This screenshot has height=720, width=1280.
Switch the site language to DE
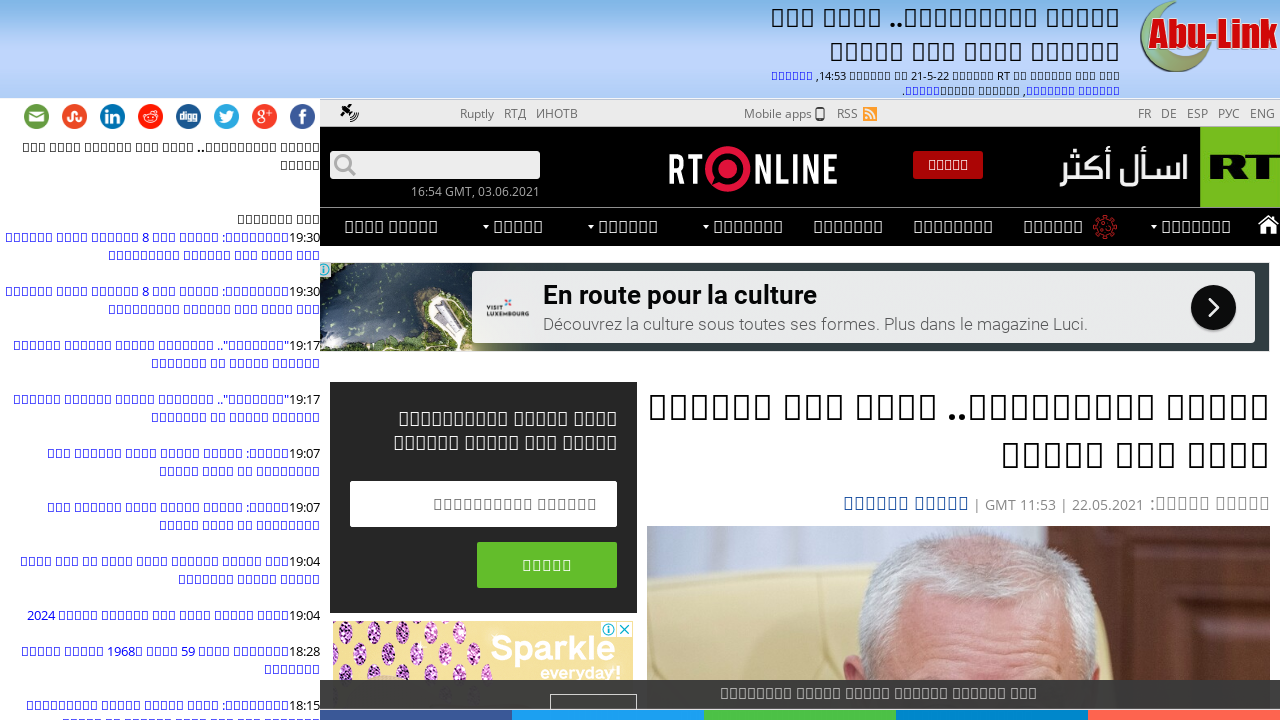coord(1168,114)
